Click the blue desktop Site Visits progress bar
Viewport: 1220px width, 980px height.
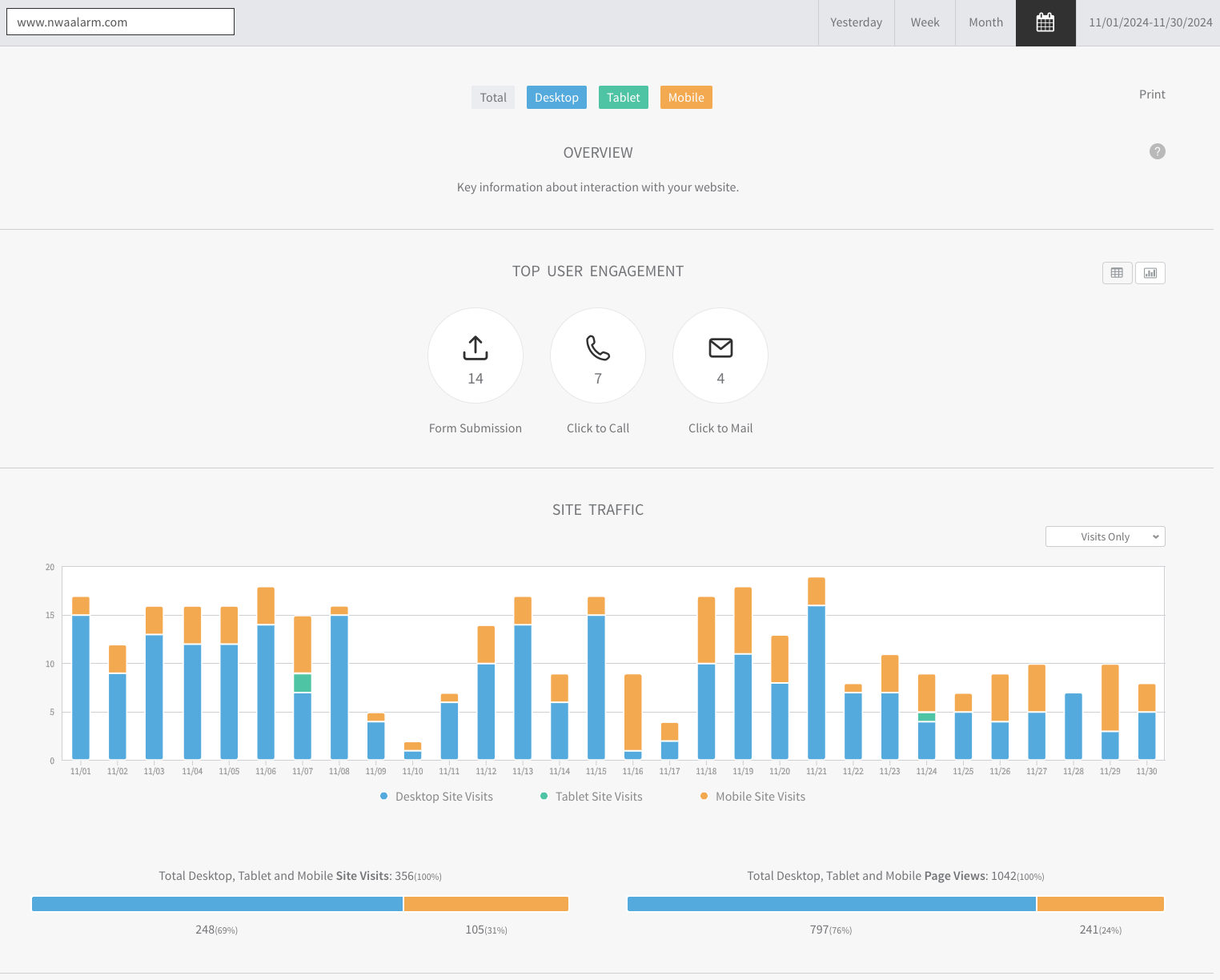[x=217, y=904]
